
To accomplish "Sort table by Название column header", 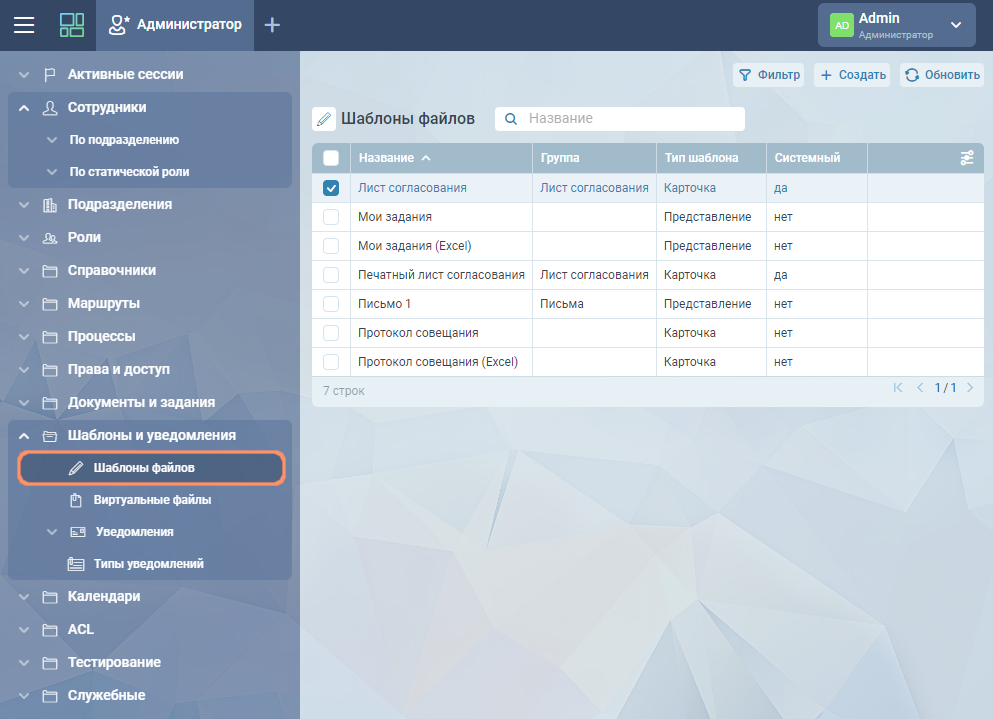I will click(x=394, y=158).
